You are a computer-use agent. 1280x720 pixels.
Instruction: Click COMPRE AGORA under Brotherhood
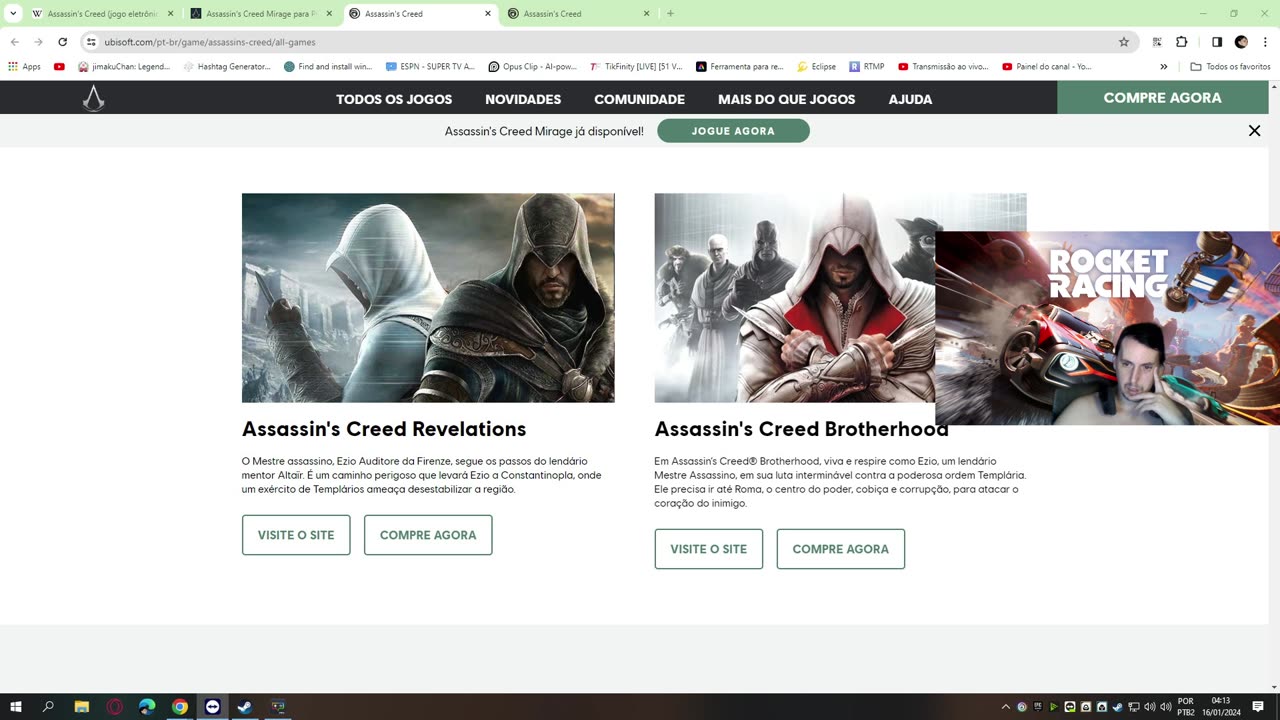(x=840, y=549)
